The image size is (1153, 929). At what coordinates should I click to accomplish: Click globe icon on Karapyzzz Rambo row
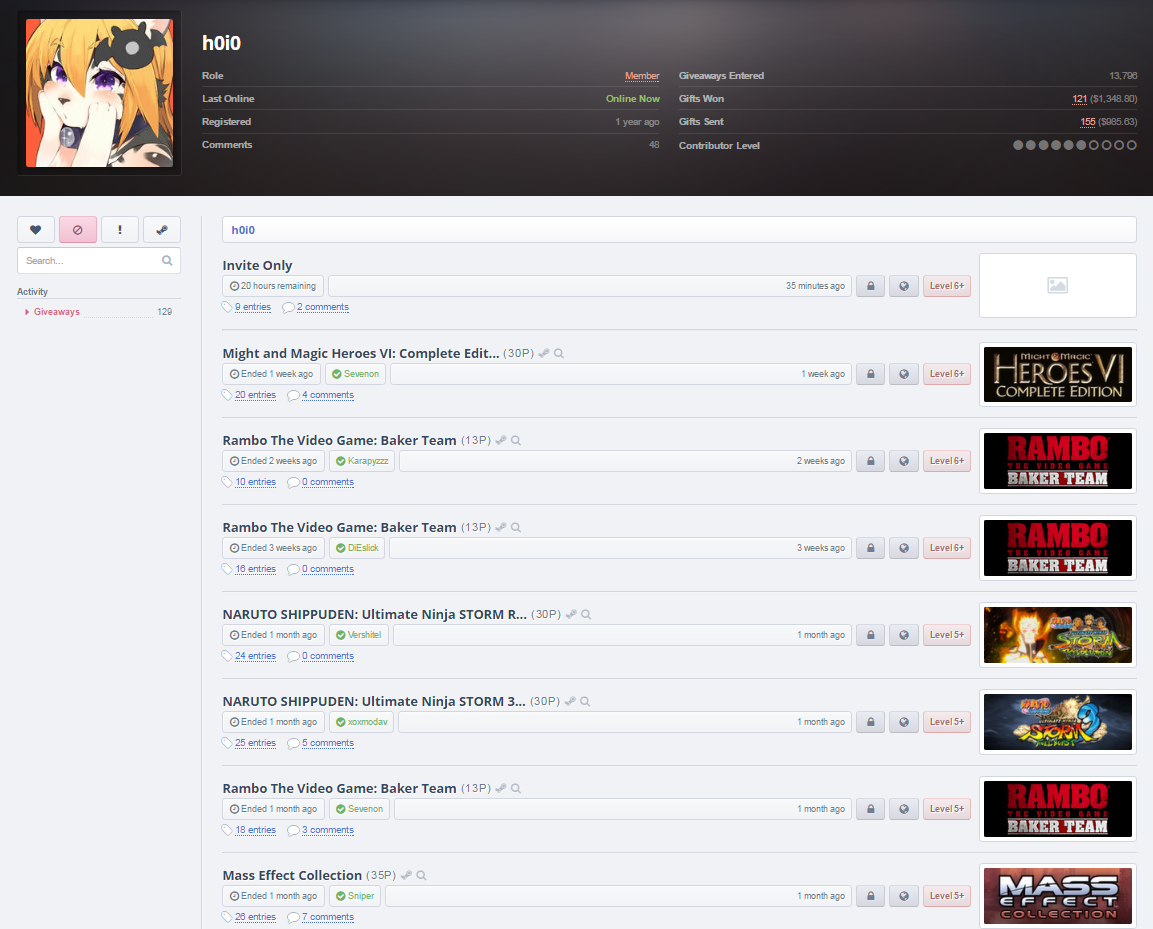(904, 461)
